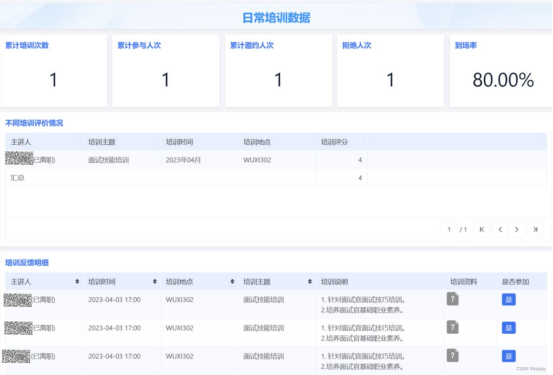Click 面试技能培训 in third feedback row
The height and width of the screenshot is (375, 553).
[x=264, y=356]
